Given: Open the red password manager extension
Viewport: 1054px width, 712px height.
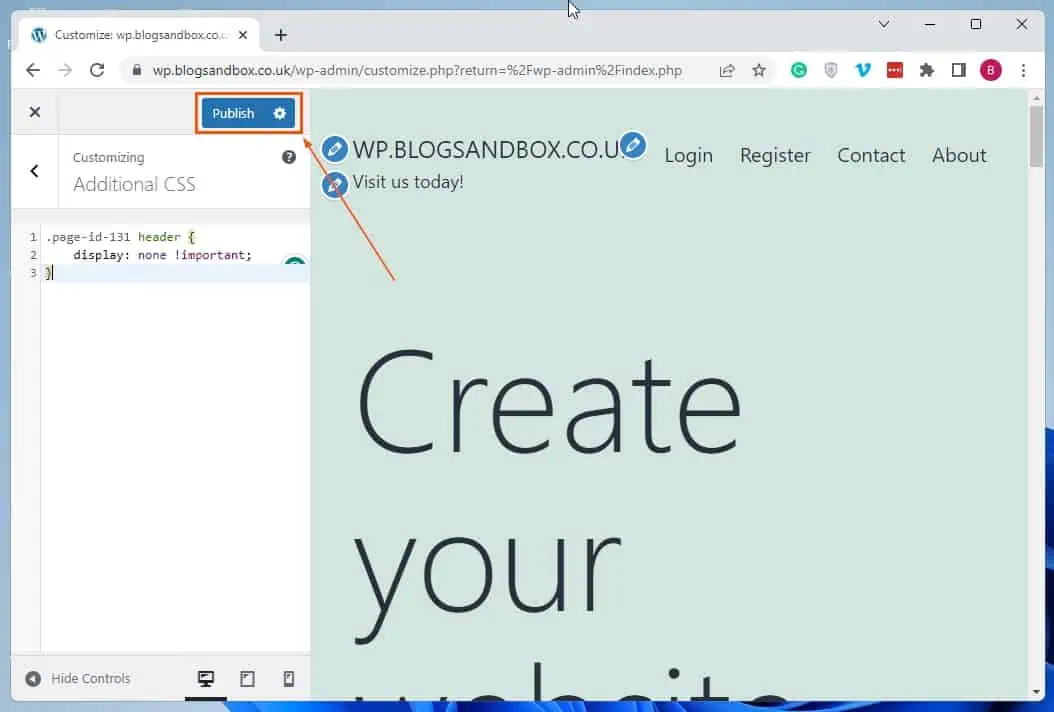Looking at the screenshot, I should 895,70.
